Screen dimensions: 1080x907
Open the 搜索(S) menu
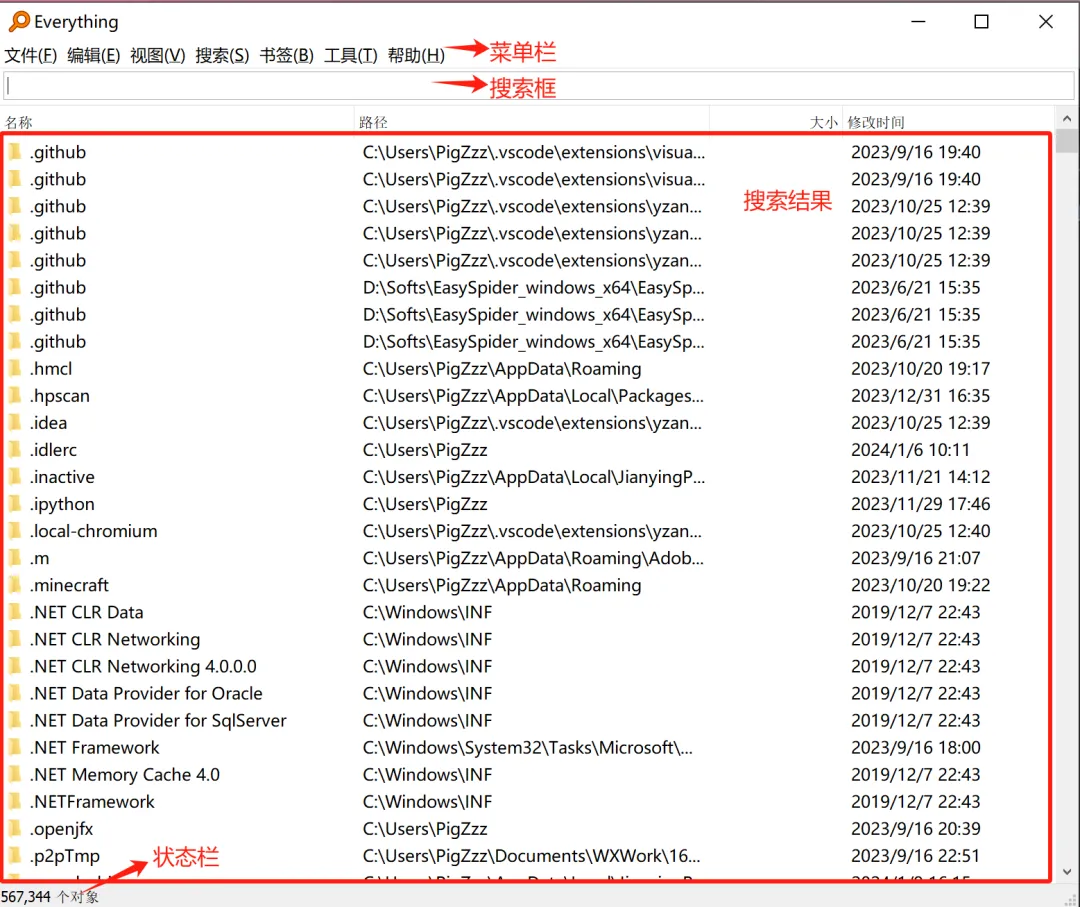pyautogui.click(x=222, y=55)
